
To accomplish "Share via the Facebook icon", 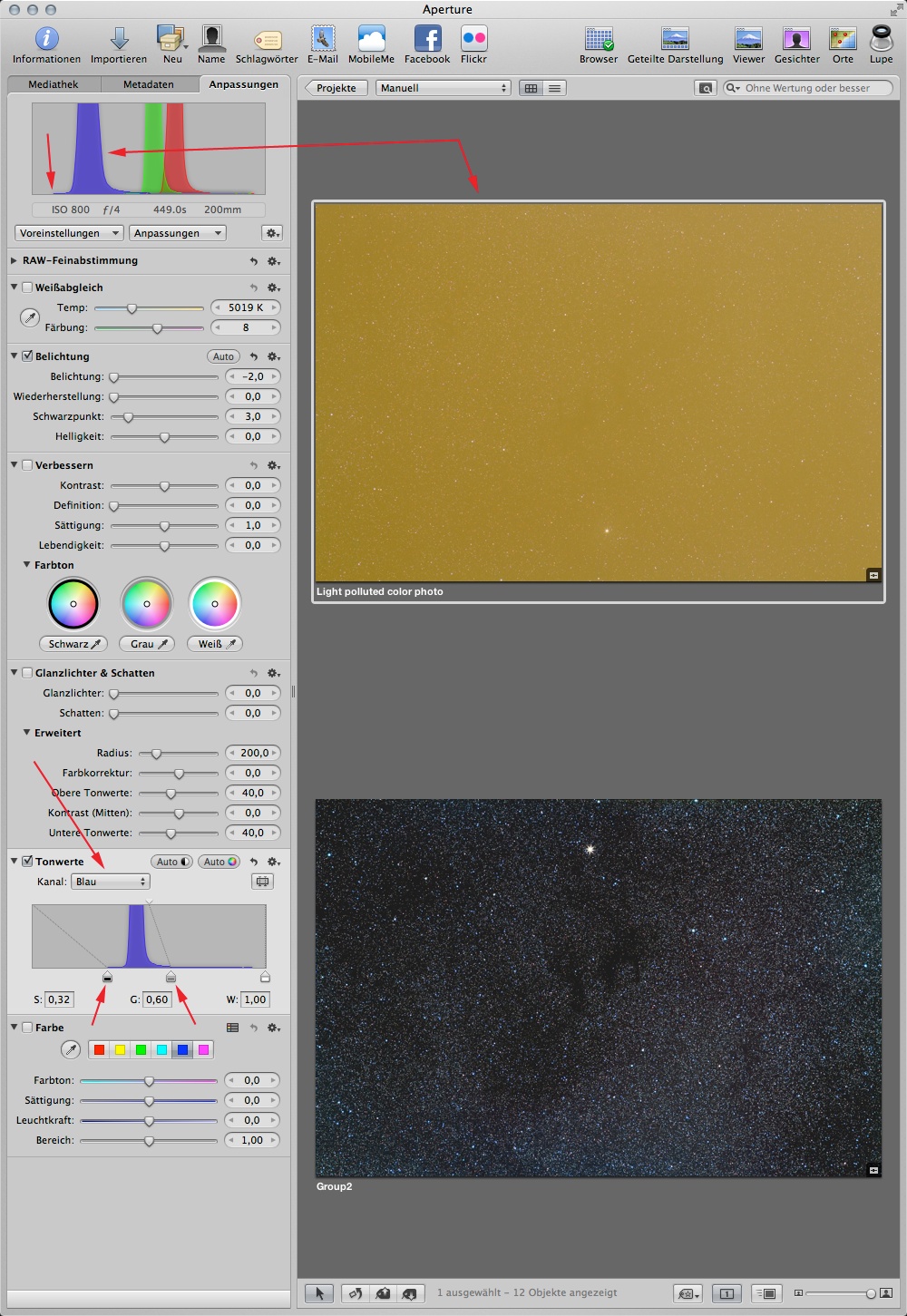I will 427,38.
